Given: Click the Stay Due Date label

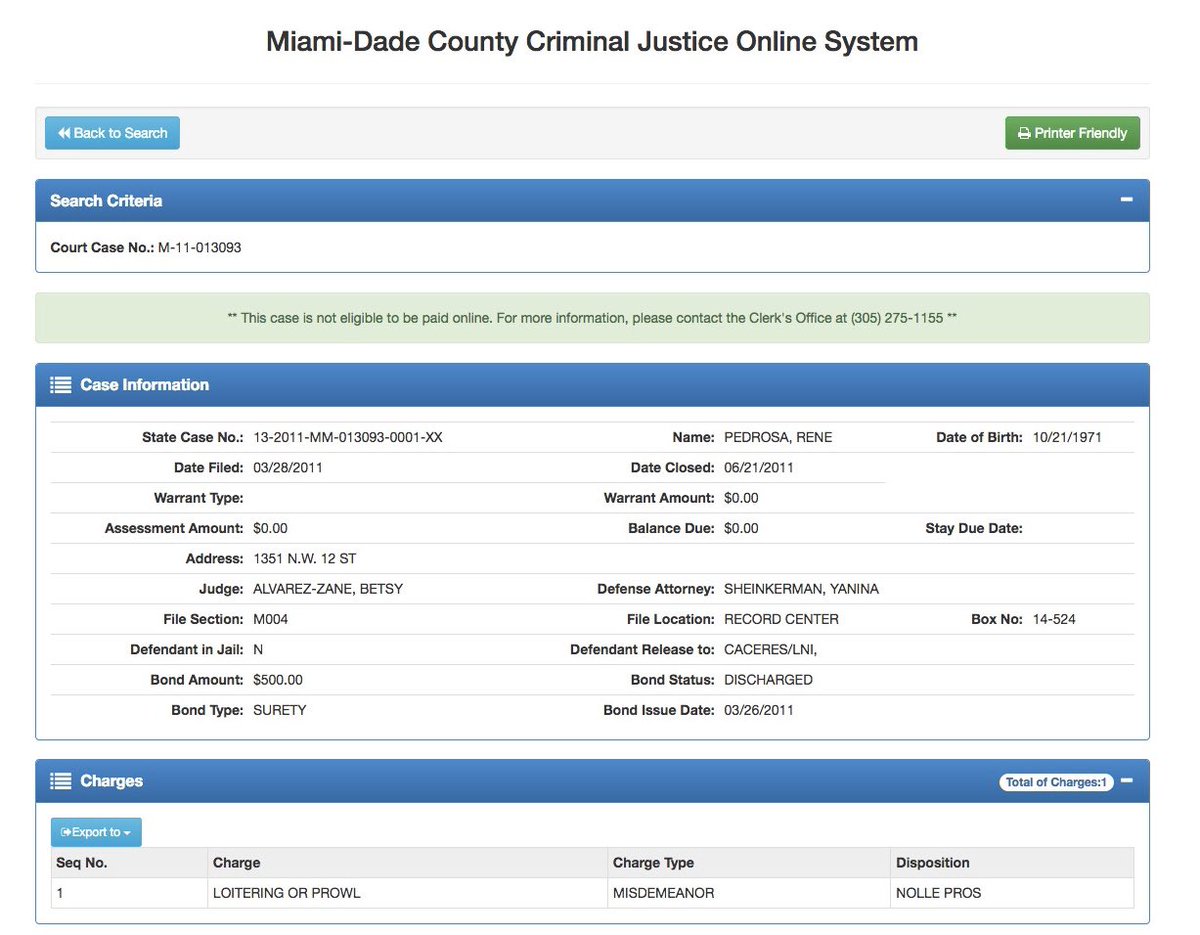Looking at the screenshot, I should (x=974, y=528).
